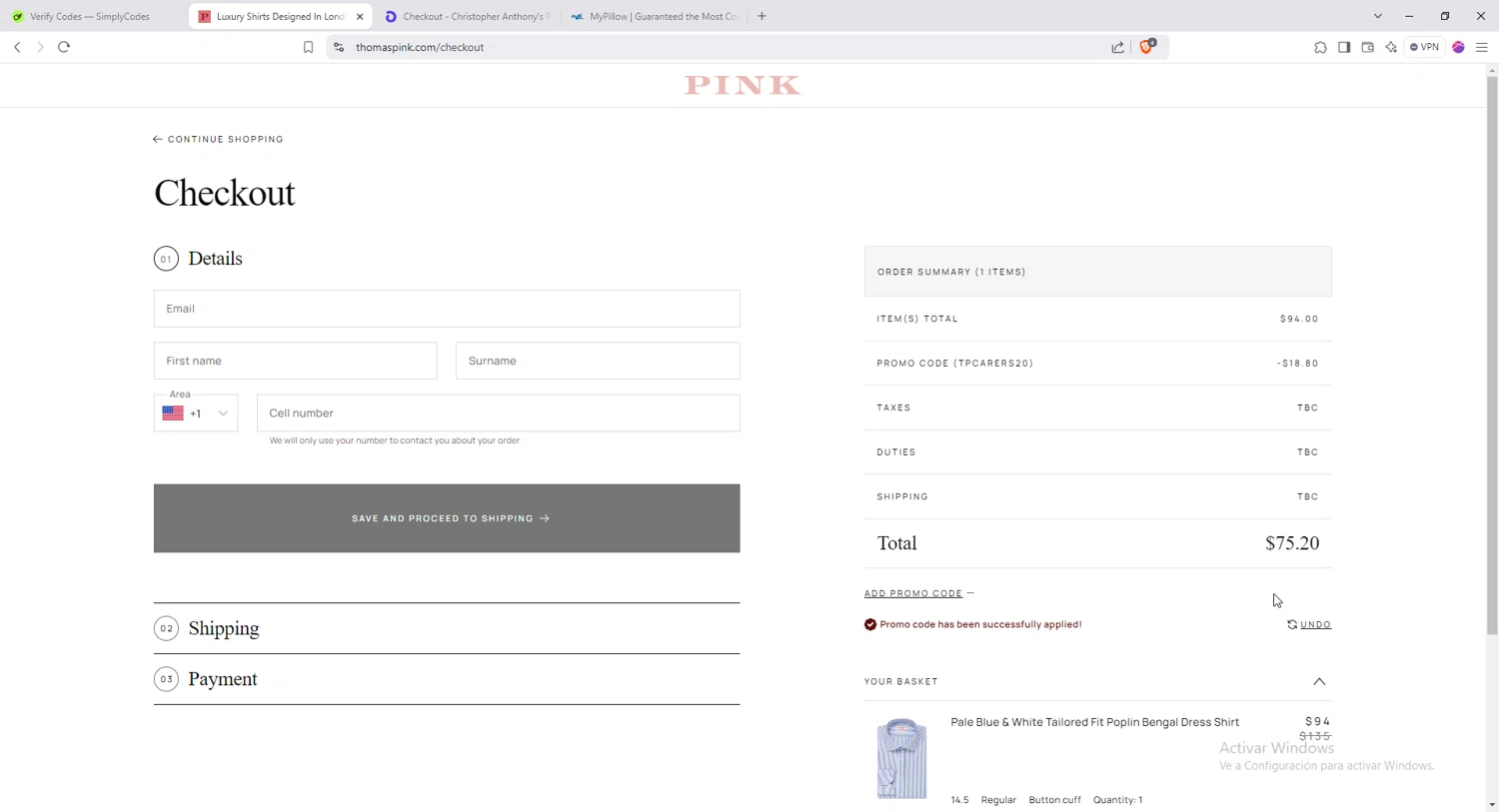
Task: Switch to Checkout Christopher Anthony's tab
Action: pos(468,16)
